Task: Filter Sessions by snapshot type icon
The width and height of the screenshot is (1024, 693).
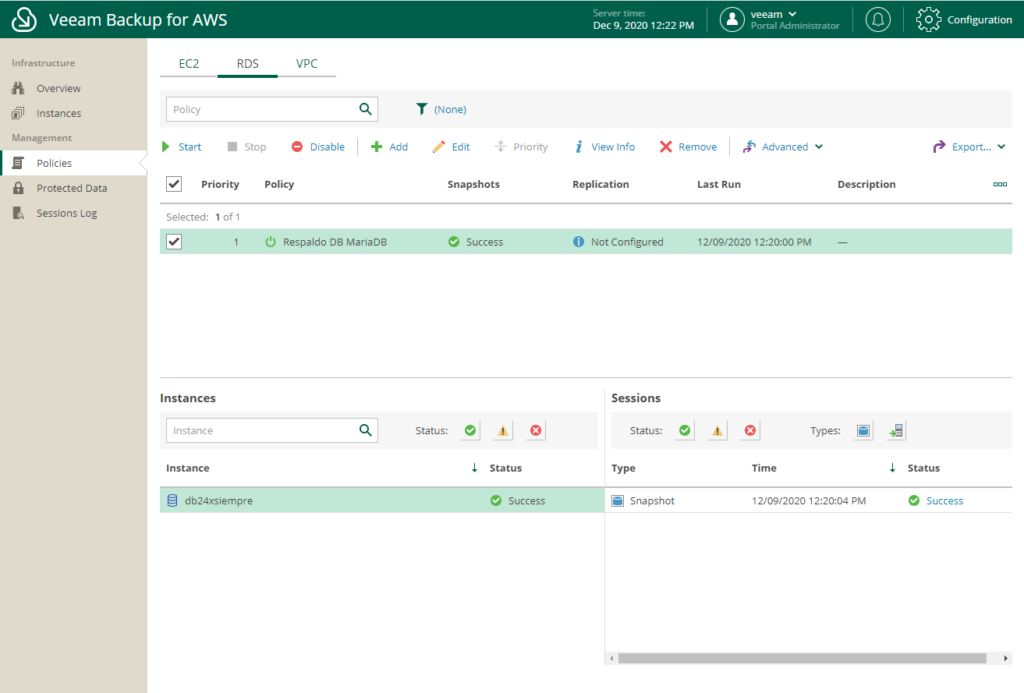Action: coord(863,430)
